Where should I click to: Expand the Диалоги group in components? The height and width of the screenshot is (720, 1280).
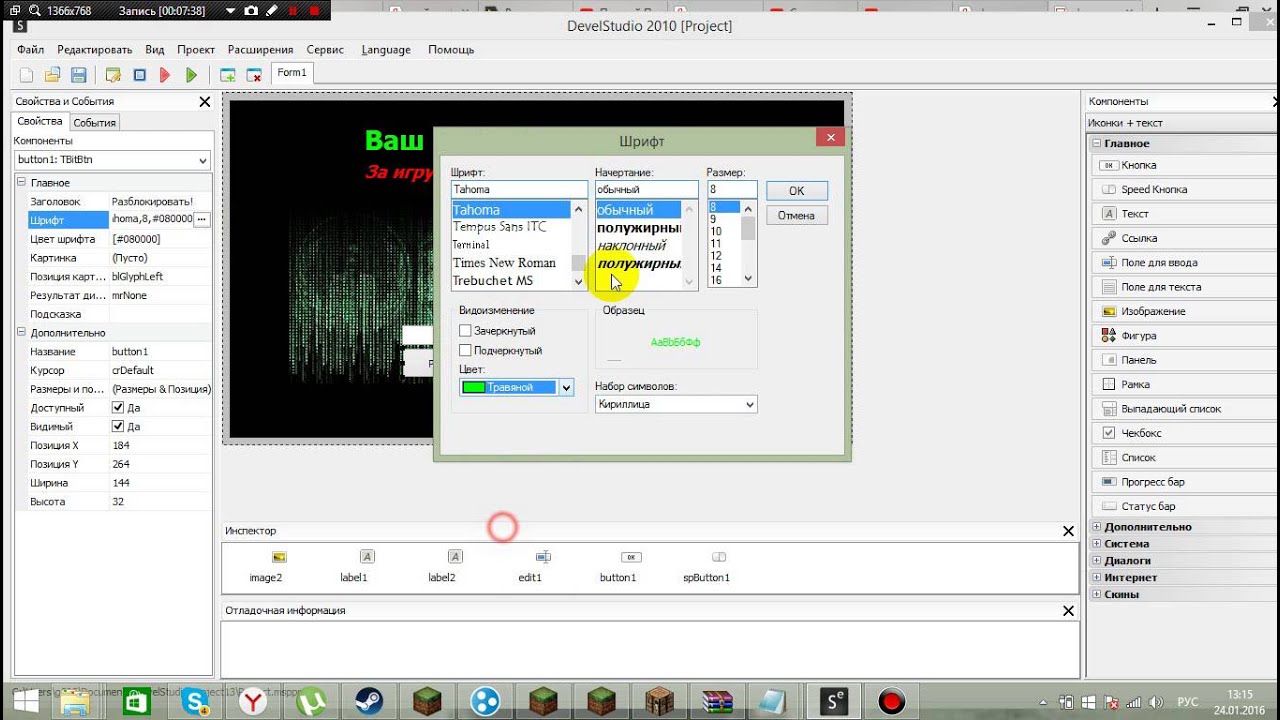tap(1097, 561)
